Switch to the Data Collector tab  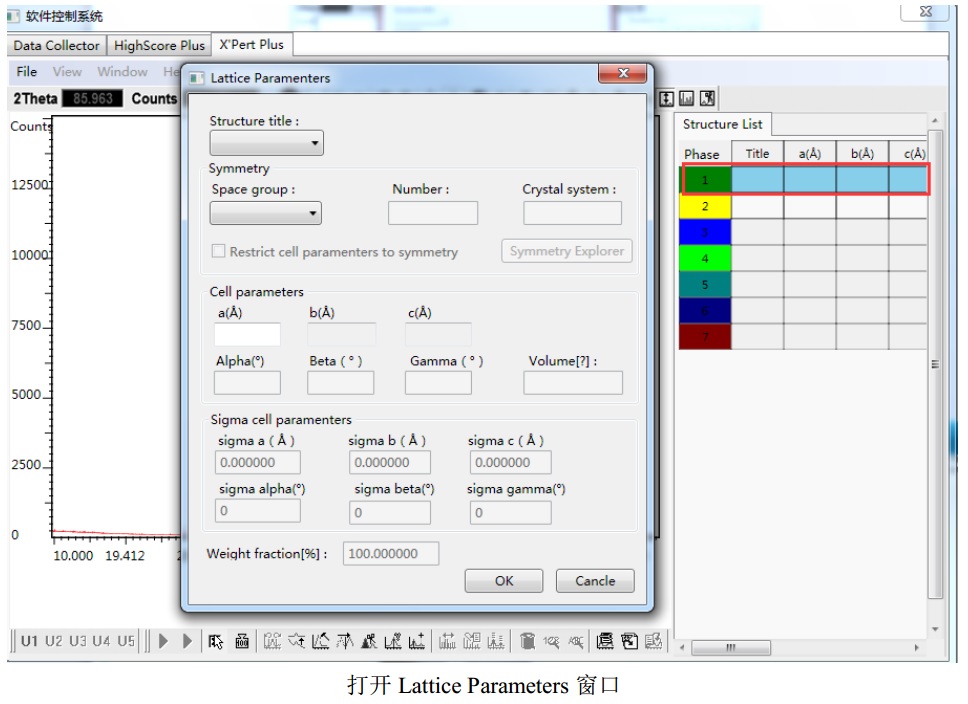pos(59,45)
